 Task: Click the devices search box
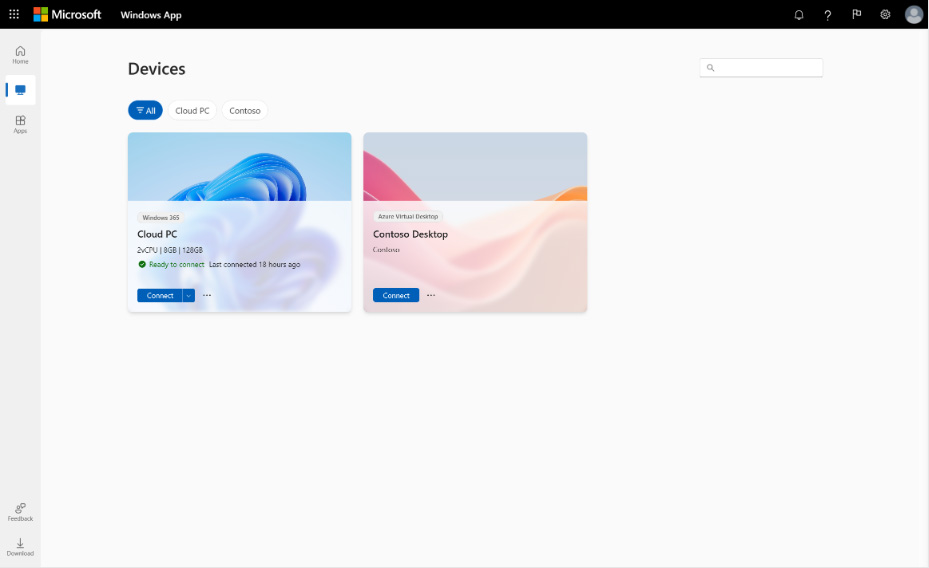point(767,68)
